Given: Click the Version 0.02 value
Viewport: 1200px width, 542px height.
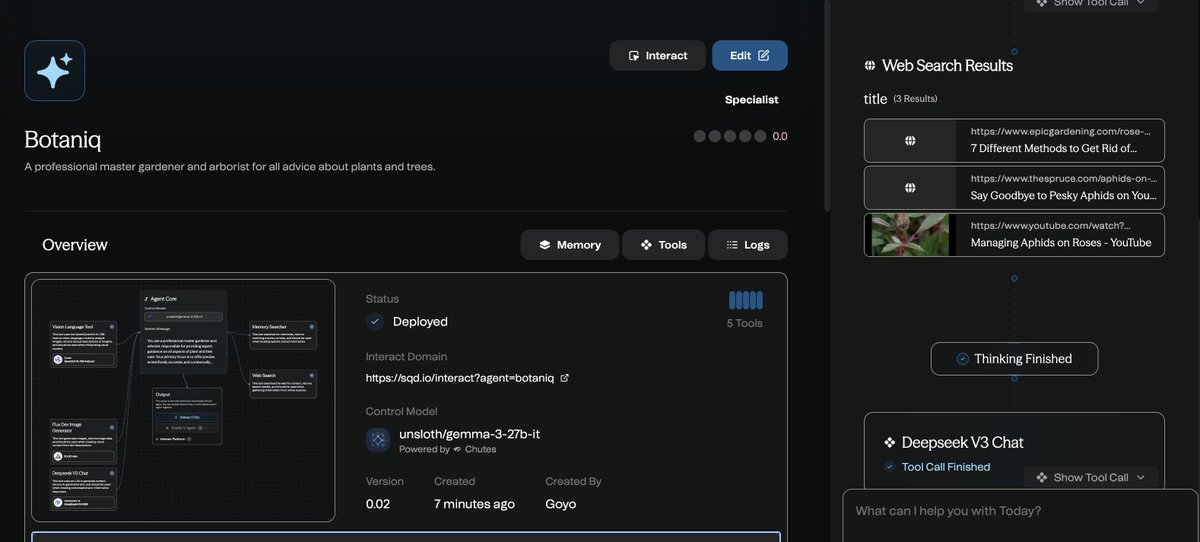Looking at the screenshot, I should coord(378,504).
